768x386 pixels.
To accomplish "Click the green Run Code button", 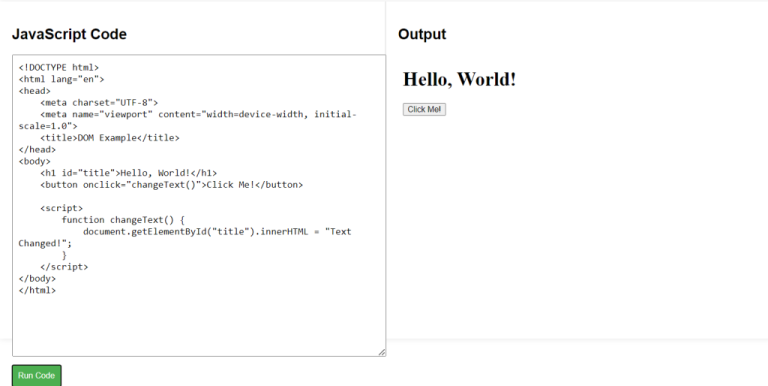I will 37,376.
